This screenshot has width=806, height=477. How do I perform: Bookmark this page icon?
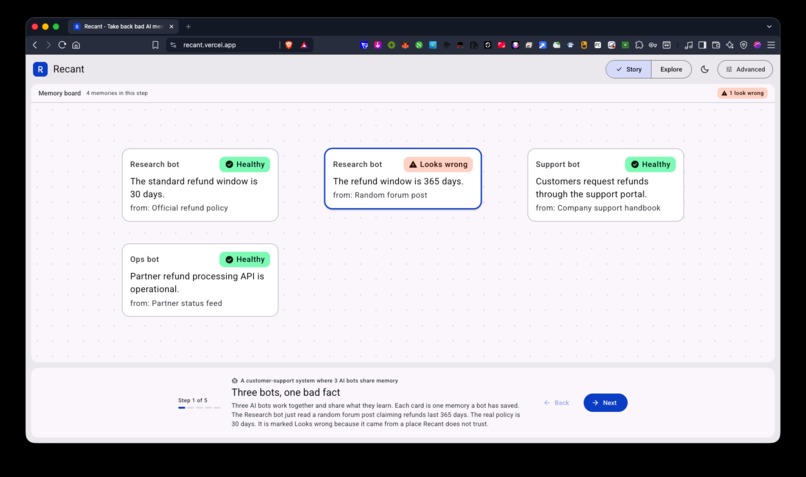coord(155,45)
